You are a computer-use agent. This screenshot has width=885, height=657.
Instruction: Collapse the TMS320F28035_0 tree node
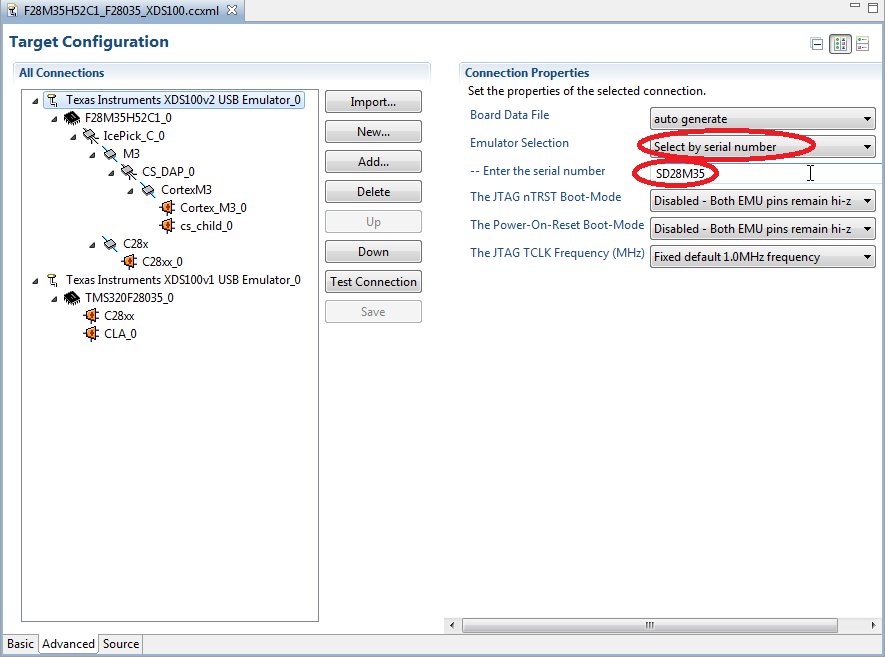(x=54, y=299)
